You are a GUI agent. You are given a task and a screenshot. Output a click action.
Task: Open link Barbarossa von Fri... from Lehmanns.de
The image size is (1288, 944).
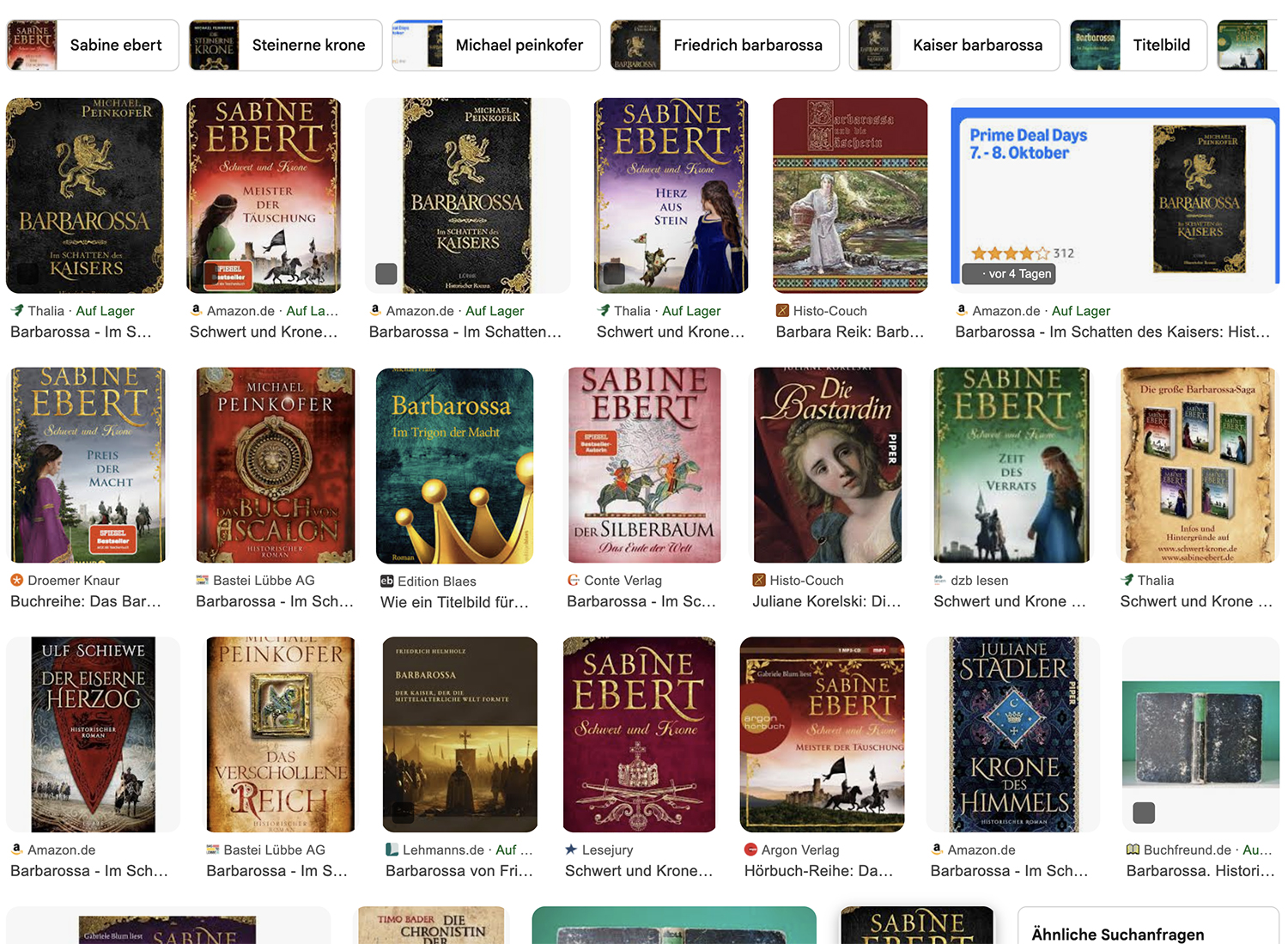[459, 871]
